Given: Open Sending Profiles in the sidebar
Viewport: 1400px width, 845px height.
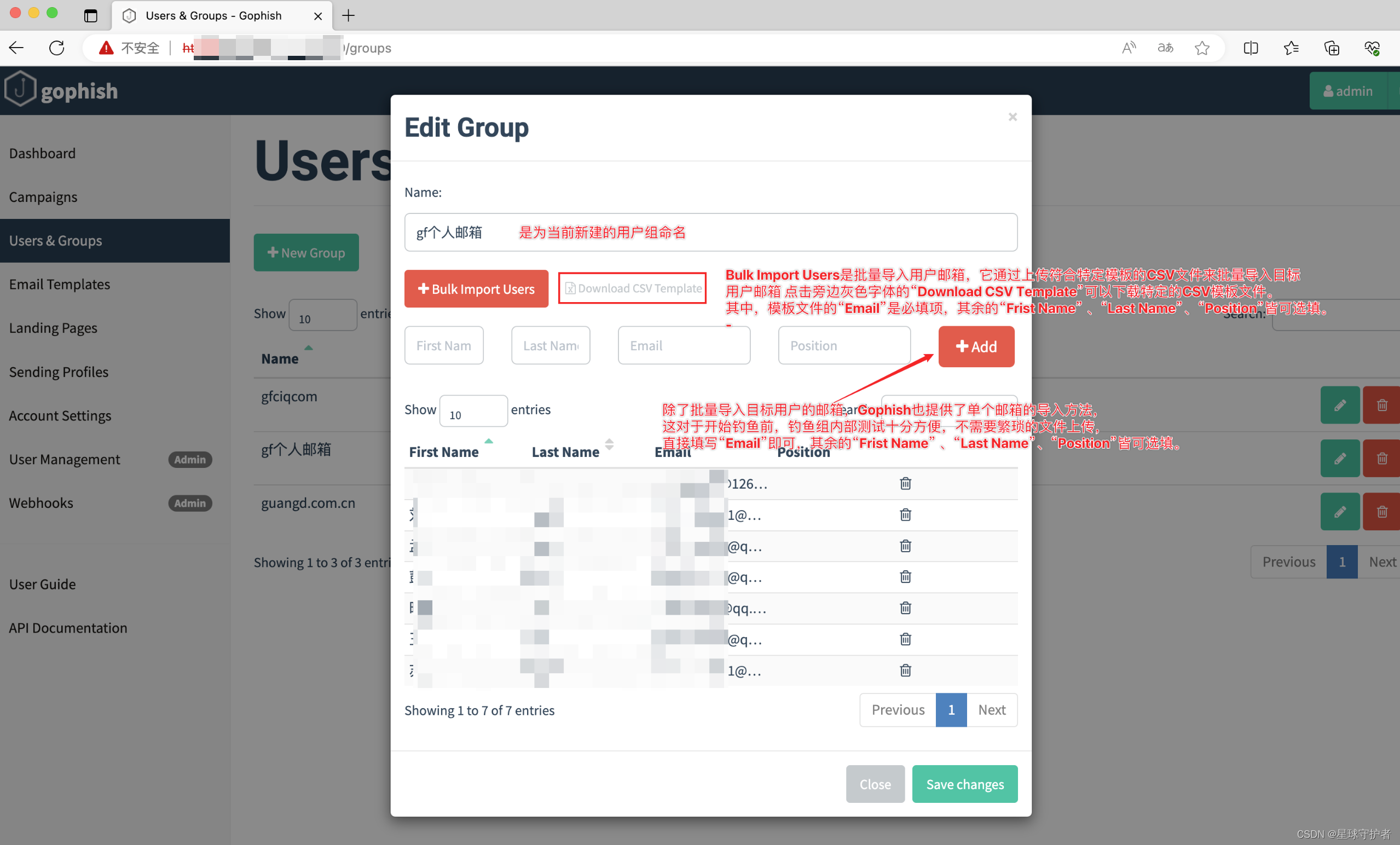Looking at the screenshot, I should [59, 372].
